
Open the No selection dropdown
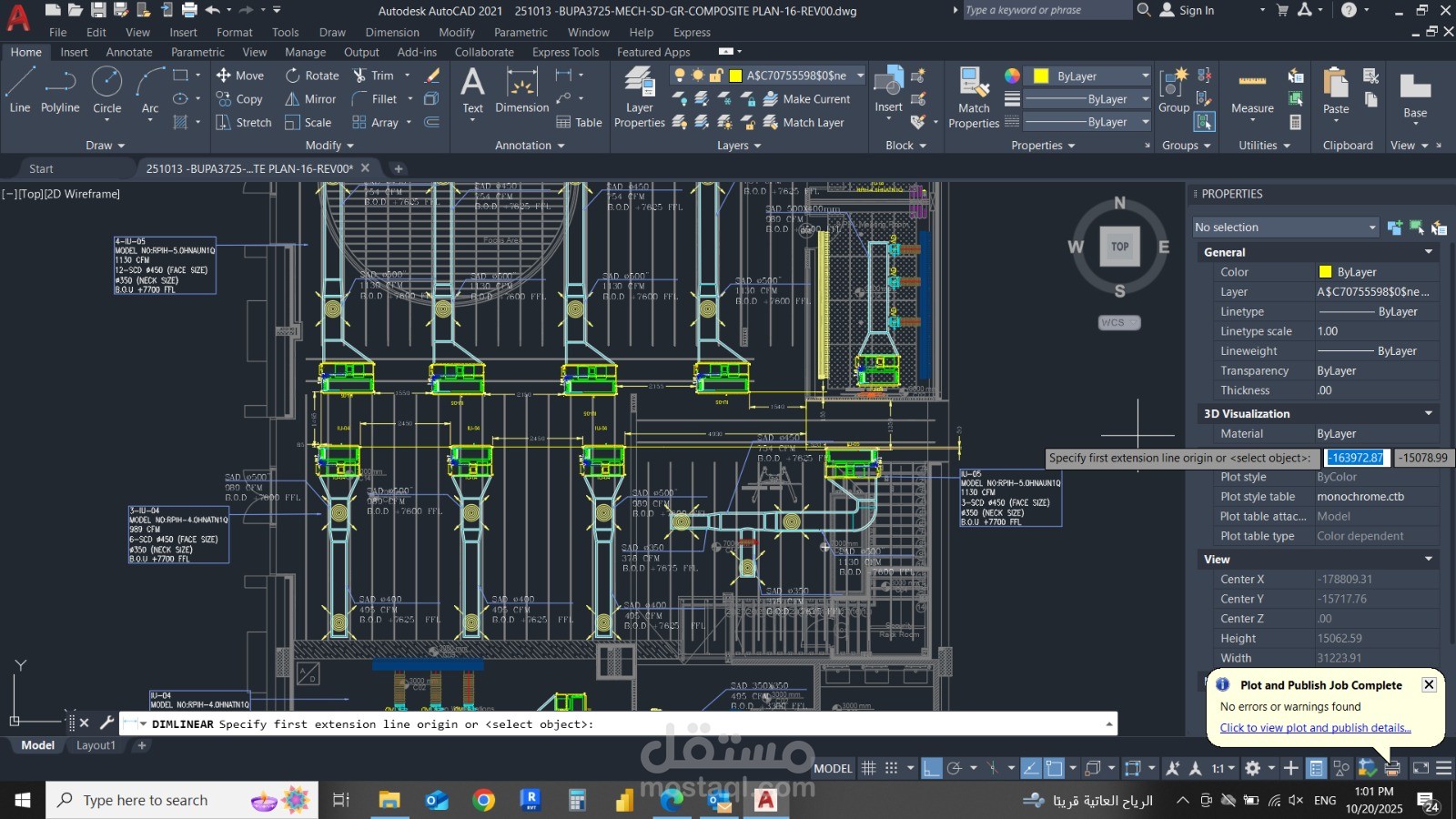(1286, 227)
